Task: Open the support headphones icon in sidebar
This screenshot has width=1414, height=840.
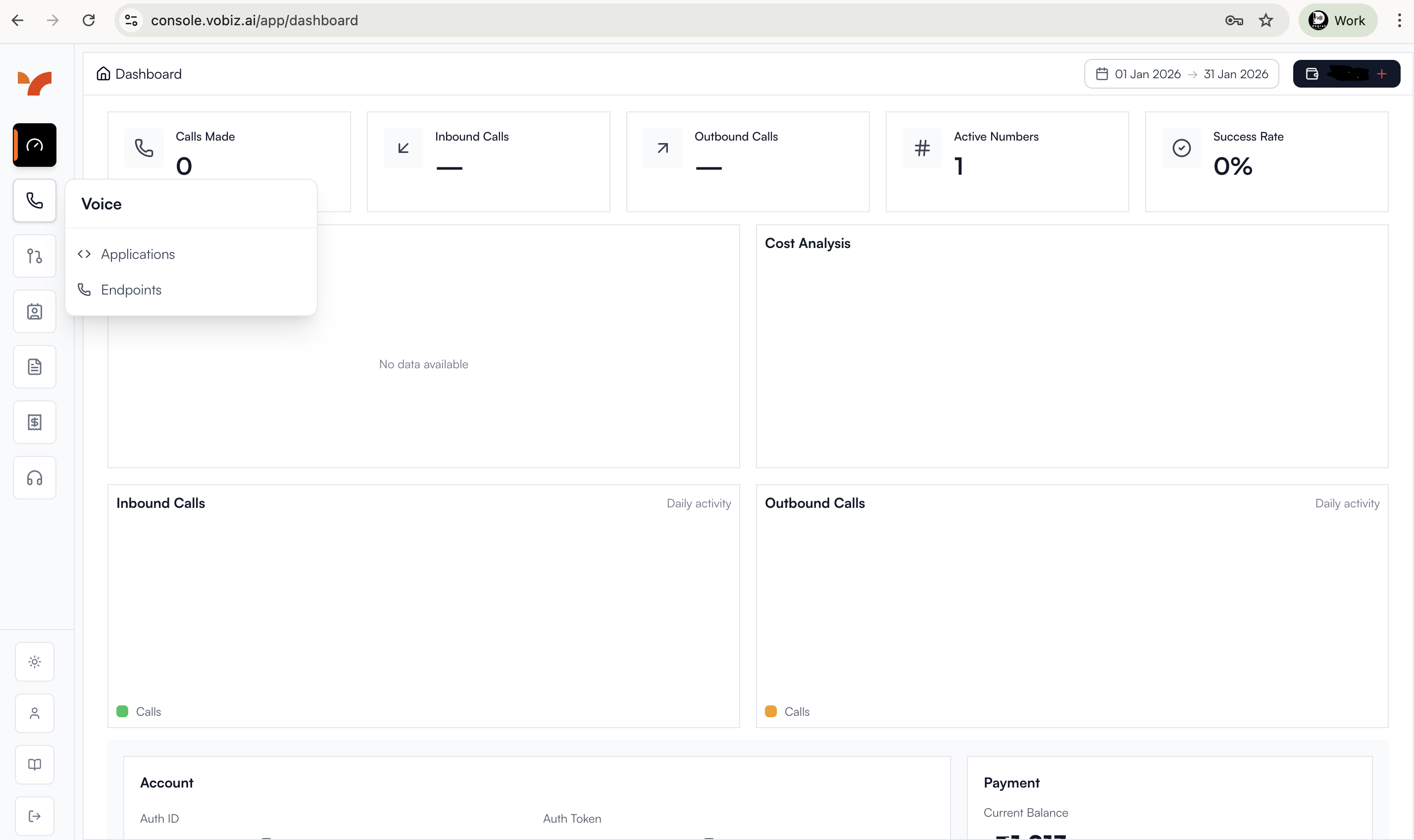Action: [34, 477]
